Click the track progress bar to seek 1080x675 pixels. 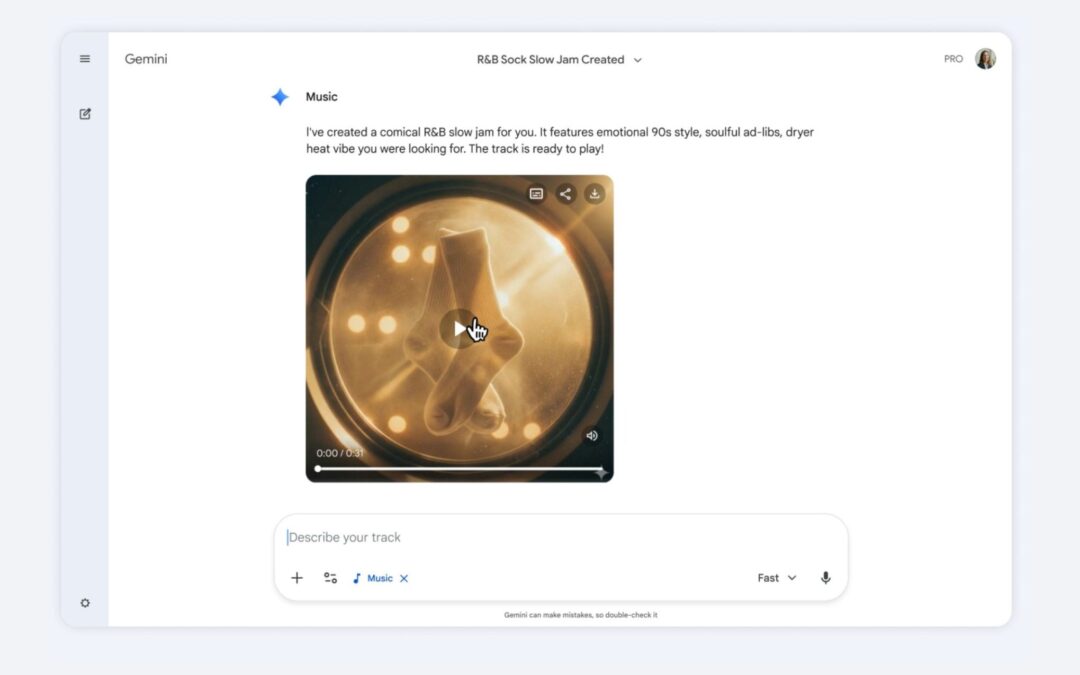[460, 467]
